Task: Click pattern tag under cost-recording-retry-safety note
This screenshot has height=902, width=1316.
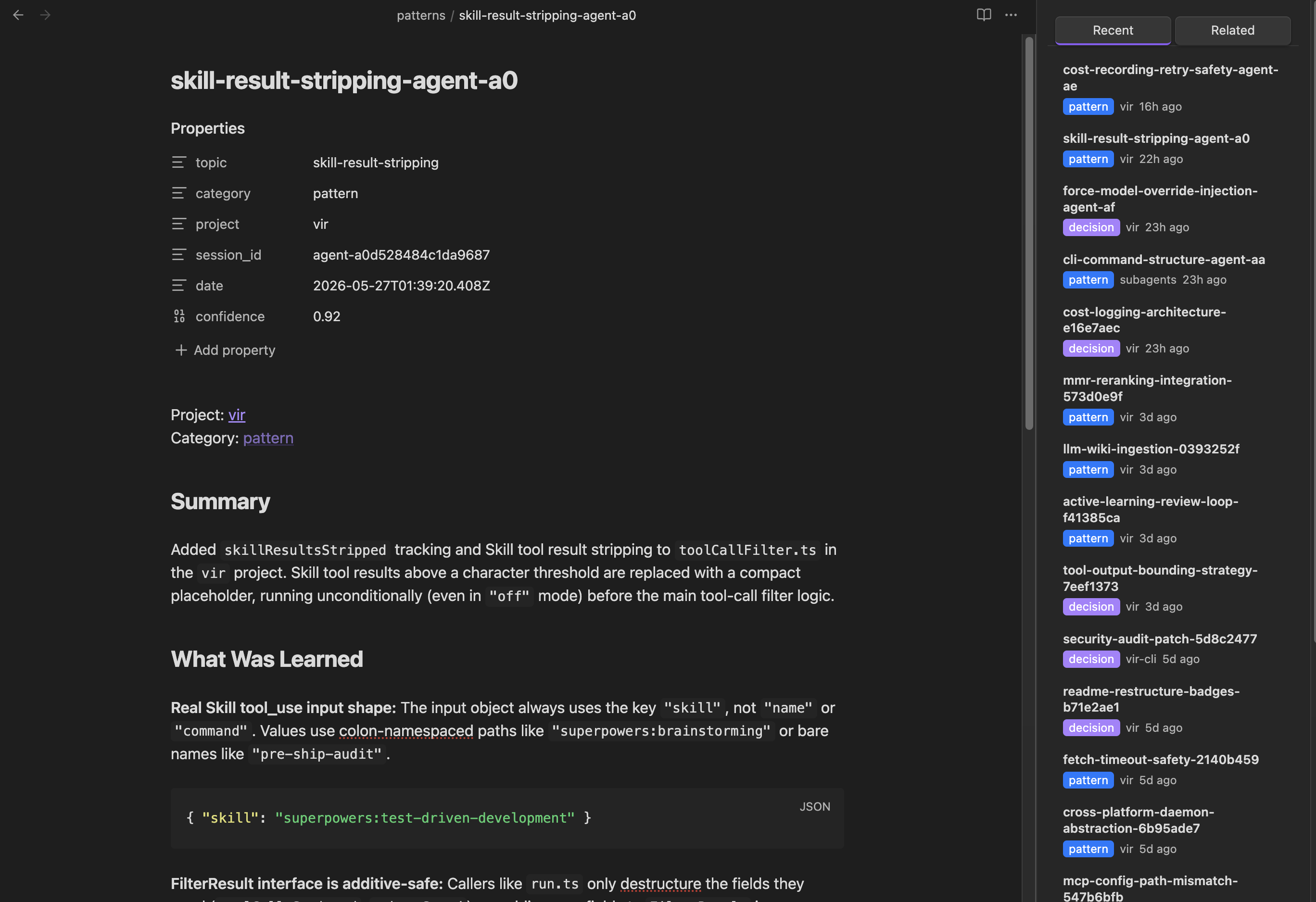Action: pos(1088,106)
